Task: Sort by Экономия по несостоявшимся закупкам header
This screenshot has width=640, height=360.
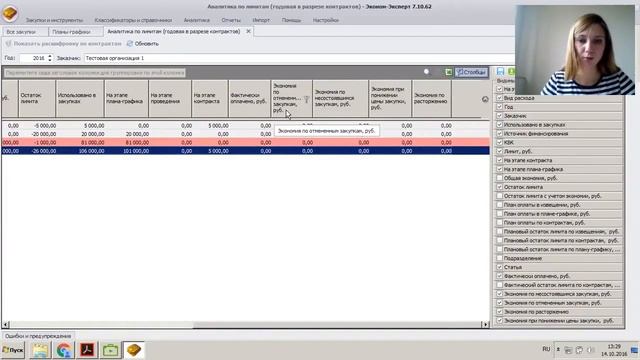Action: (340, 98)
